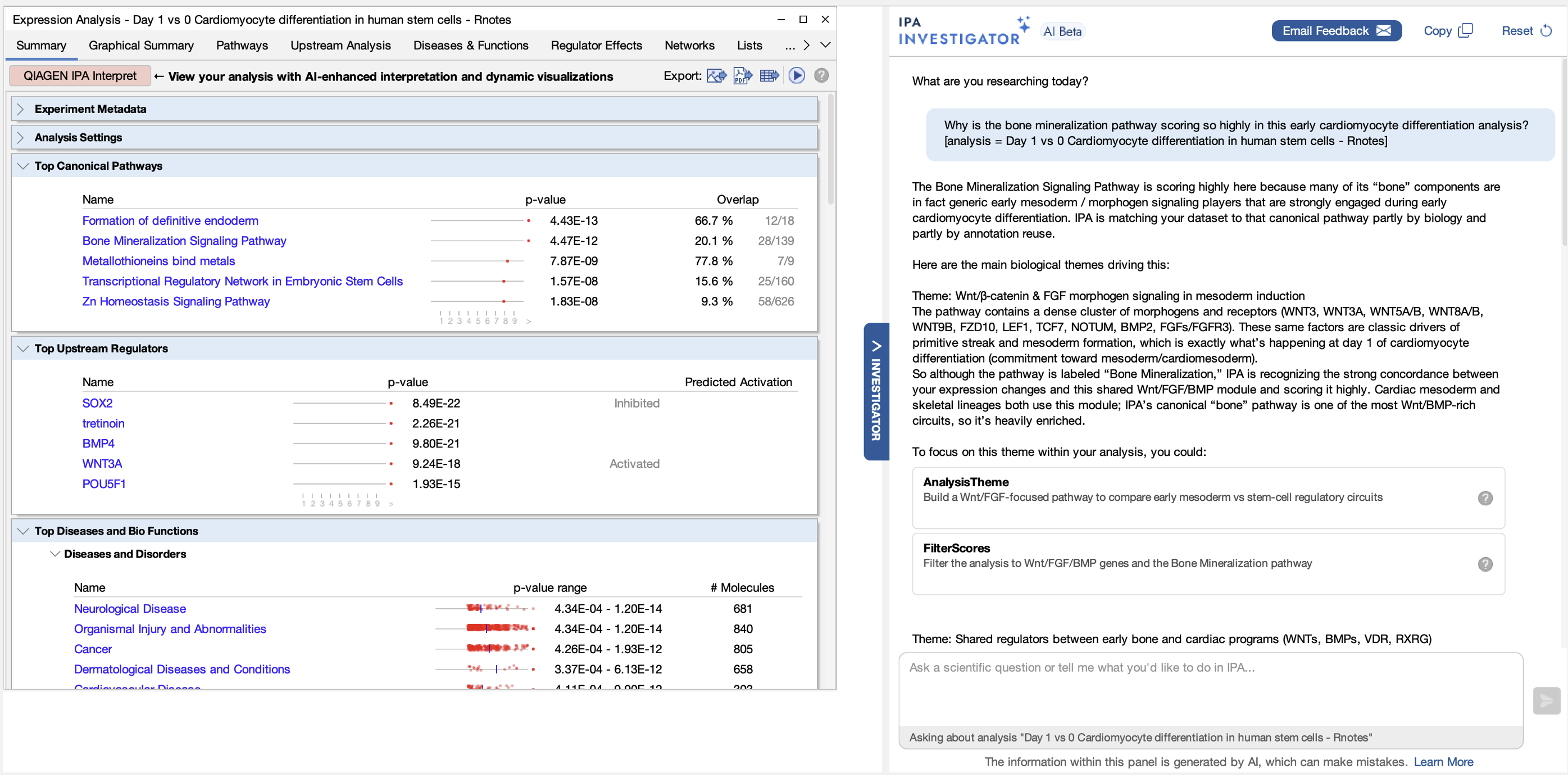Select the Diseases & Functions tab
1568x778 pixels.
(471, 46)
